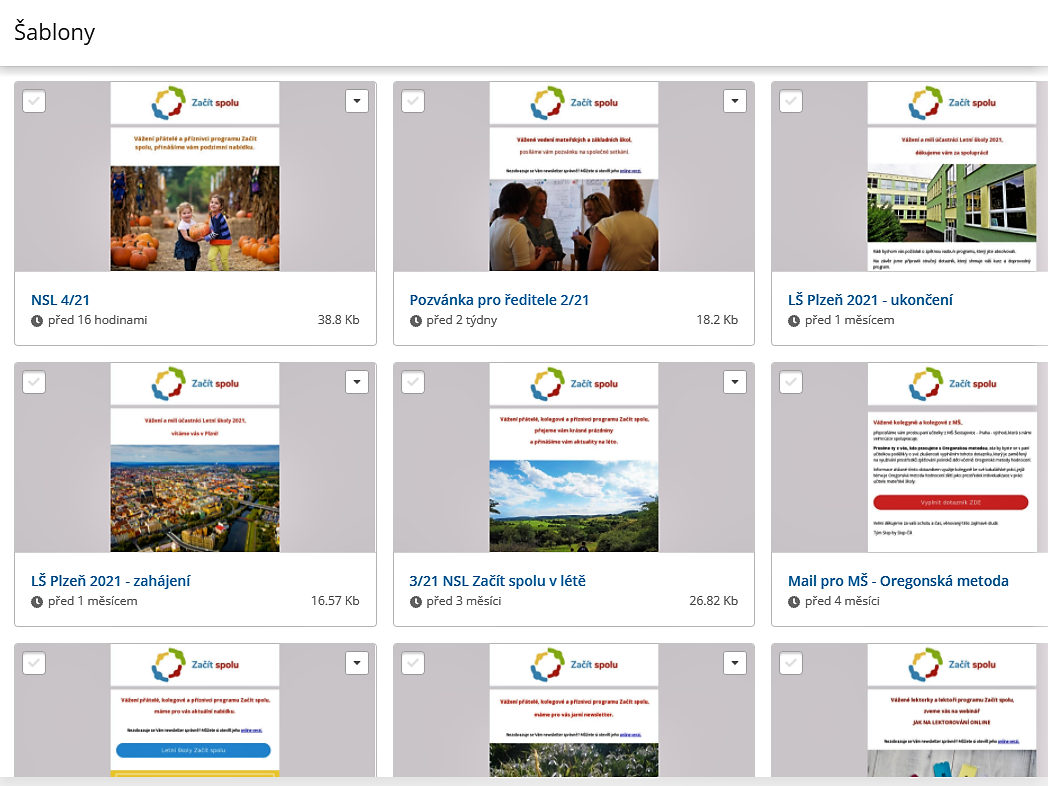Image resolution: width=1048 pixels, height=786 pixels.
Task: Click the clock icon beside 'před 4 měsíci'
Action: click(x=794, y=602)
